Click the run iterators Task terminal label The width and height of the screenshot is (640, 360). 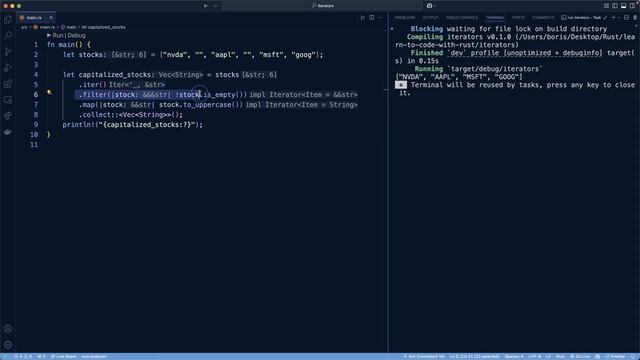click(581, 18)
